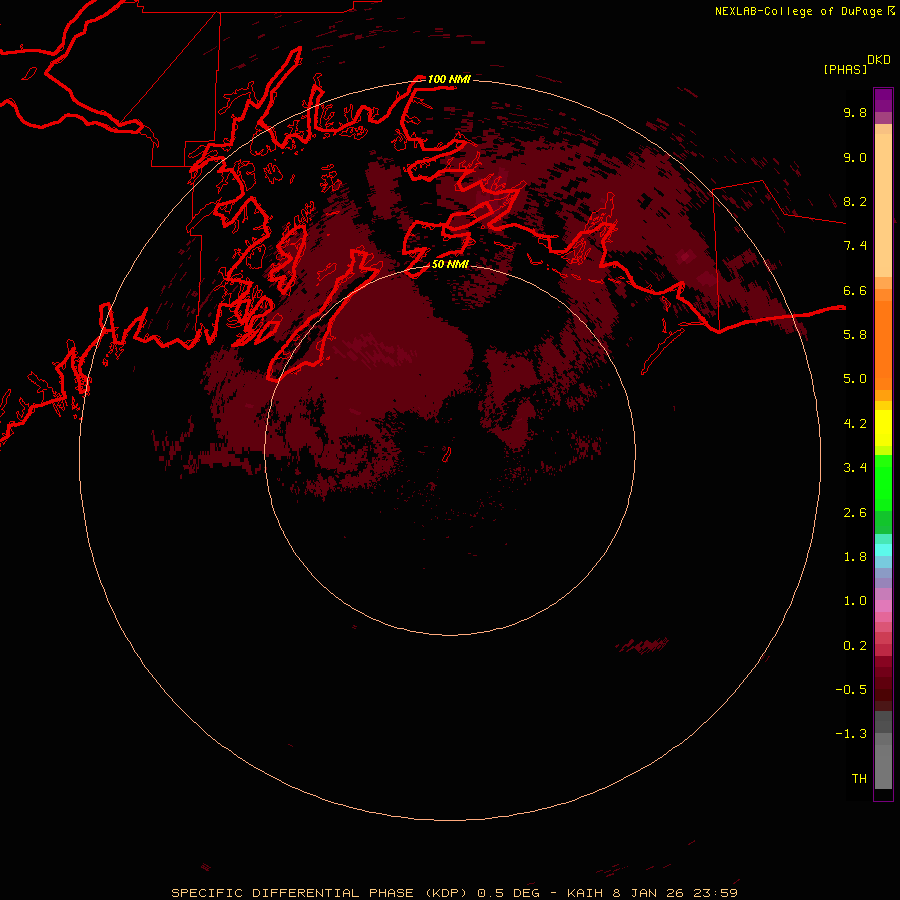Click the bright green band of the color bar
Screen dimensions: 900x900
pos(883,482)
